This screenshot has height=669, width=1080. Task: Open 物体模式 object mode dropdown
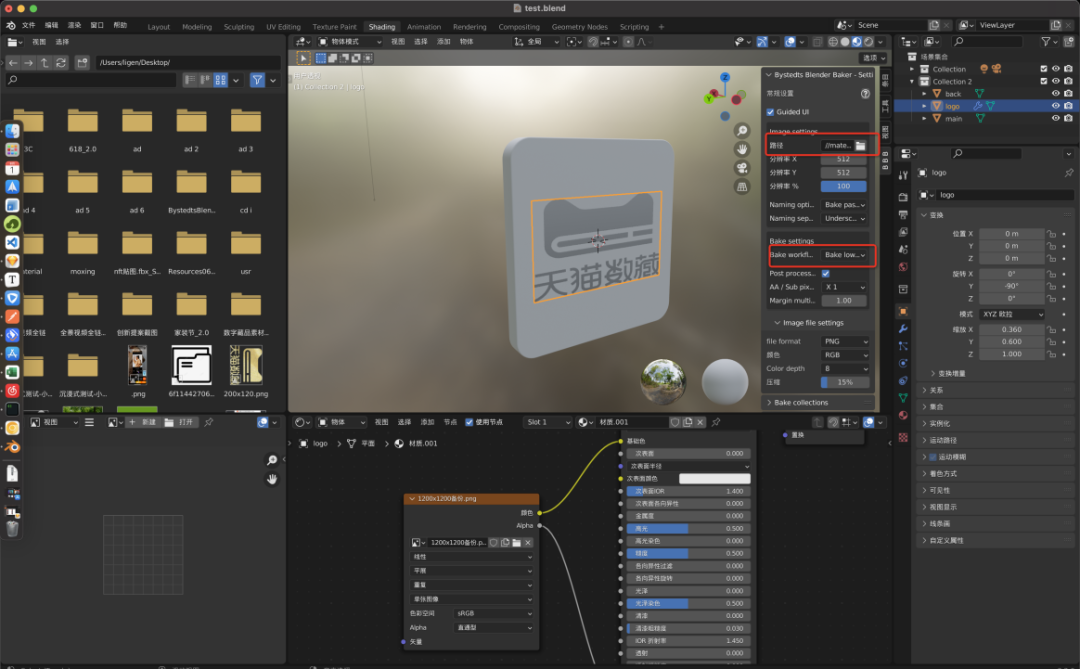pyautogui.click(x=350, y=41)
